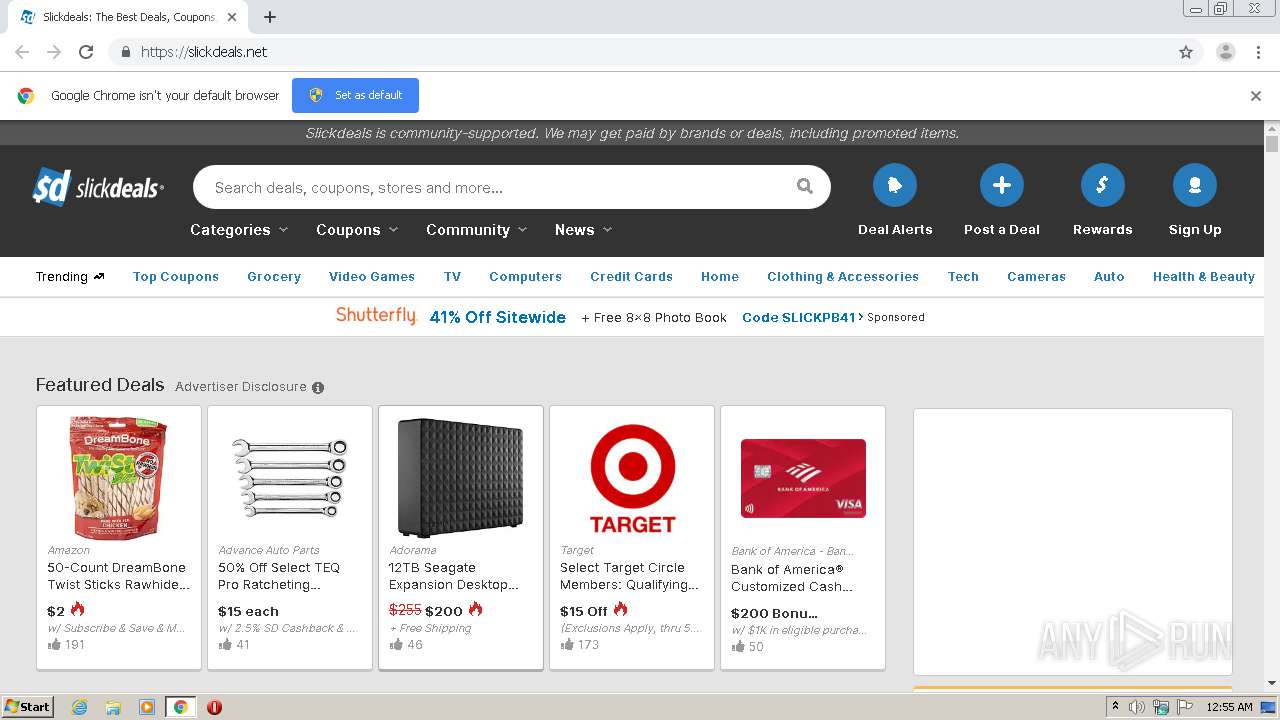Click Set as default button
Image resolution: width=1280 pixels, height=720 pixels.
(x=355, y=96)
